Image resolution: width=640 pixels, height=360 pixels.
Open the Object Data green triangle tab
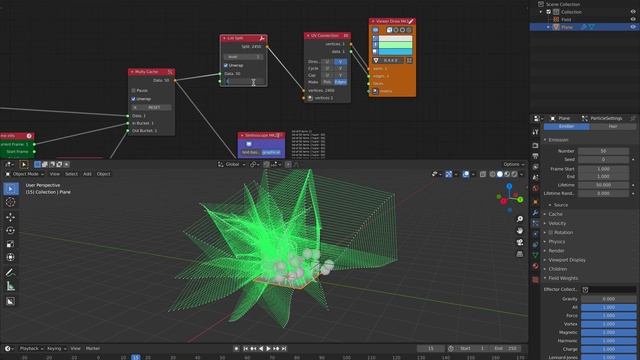tap(536, 255)
